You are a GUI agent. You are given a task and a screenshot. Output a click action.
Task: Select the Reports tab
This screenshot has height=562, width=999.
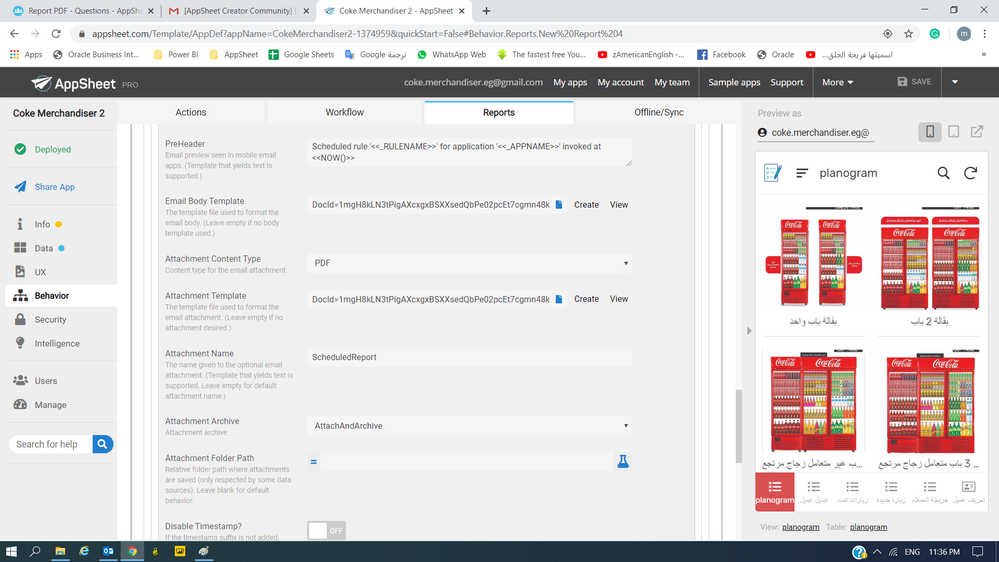pos(499,112)
